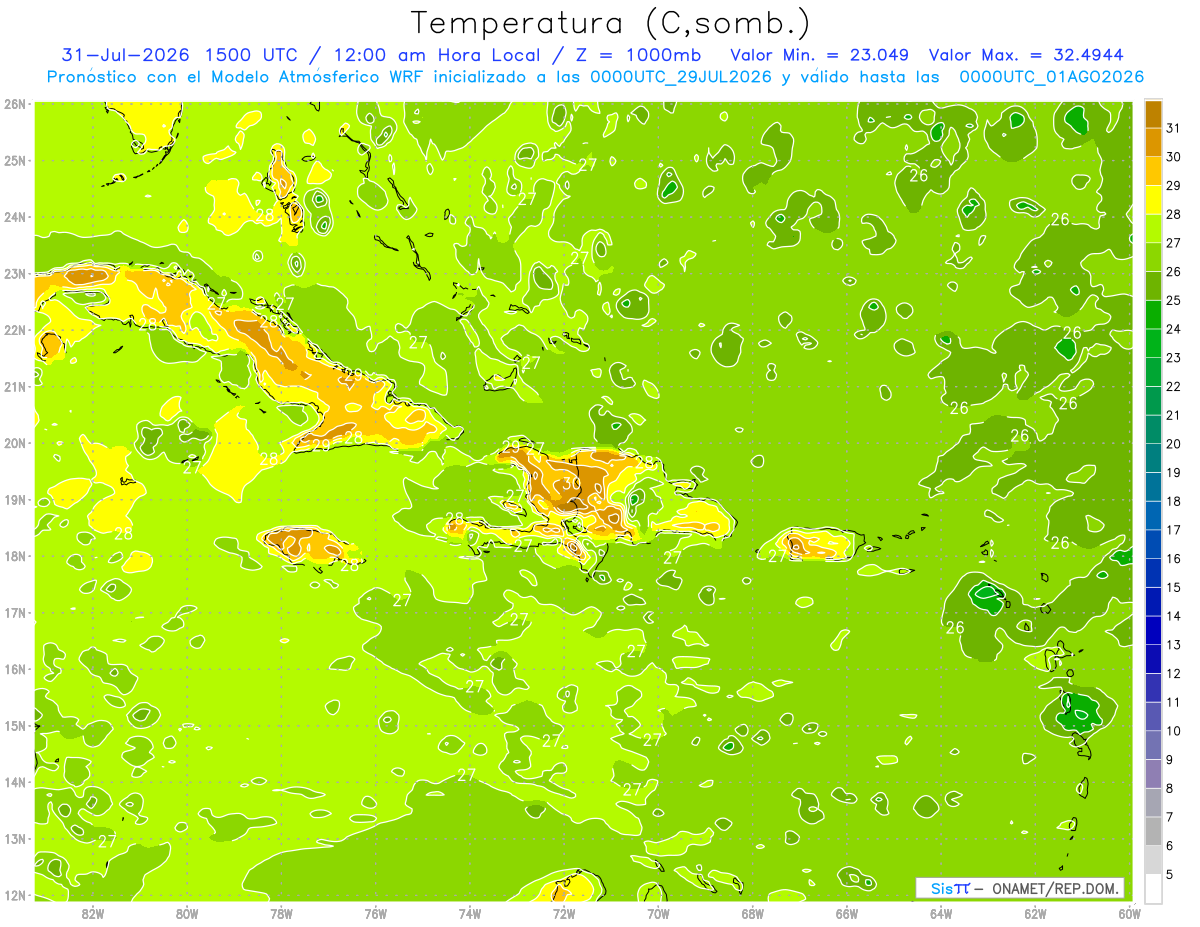Click the longitude label 60W
The width and height of the screenshot is (1200, 927).
(x=1129, y=913)
